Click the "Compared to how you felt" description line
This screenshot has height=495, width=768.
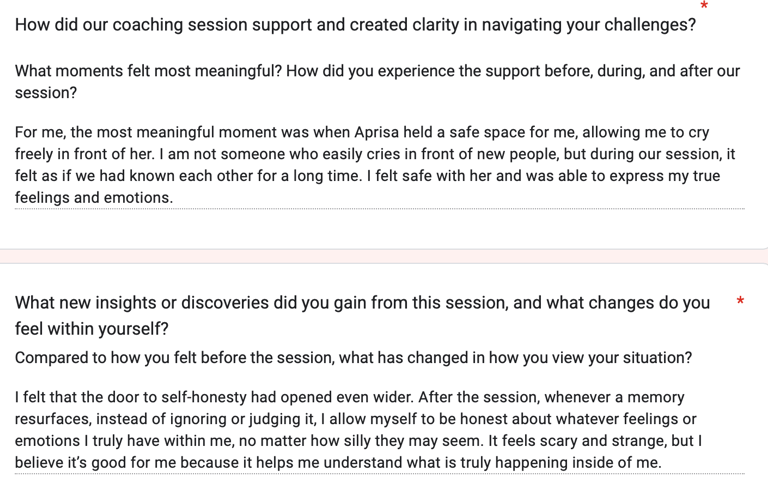pyautogui.click(x=353, y=357)
